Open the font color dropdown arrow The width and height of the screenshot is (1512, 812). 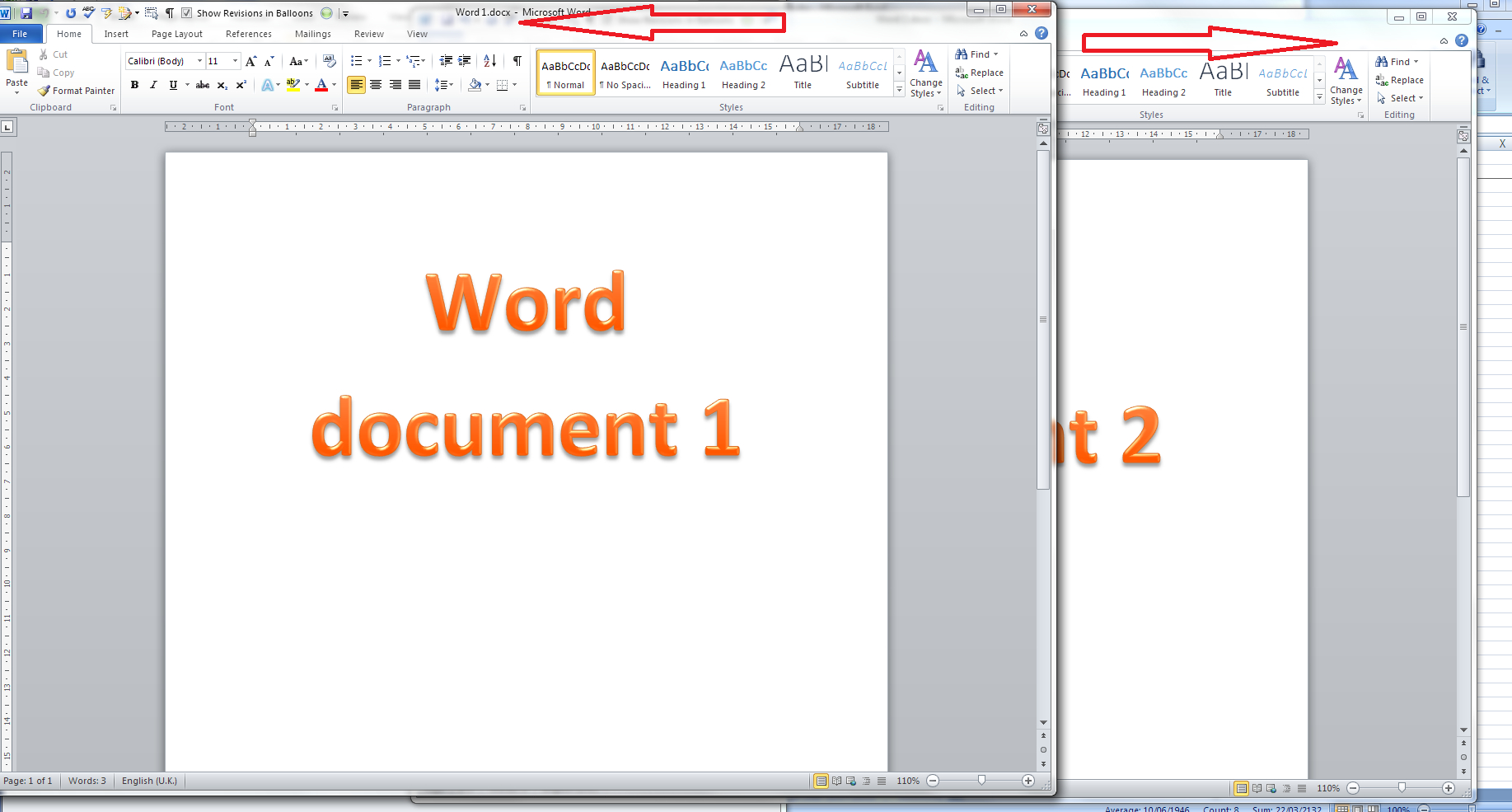coord(333,85)
